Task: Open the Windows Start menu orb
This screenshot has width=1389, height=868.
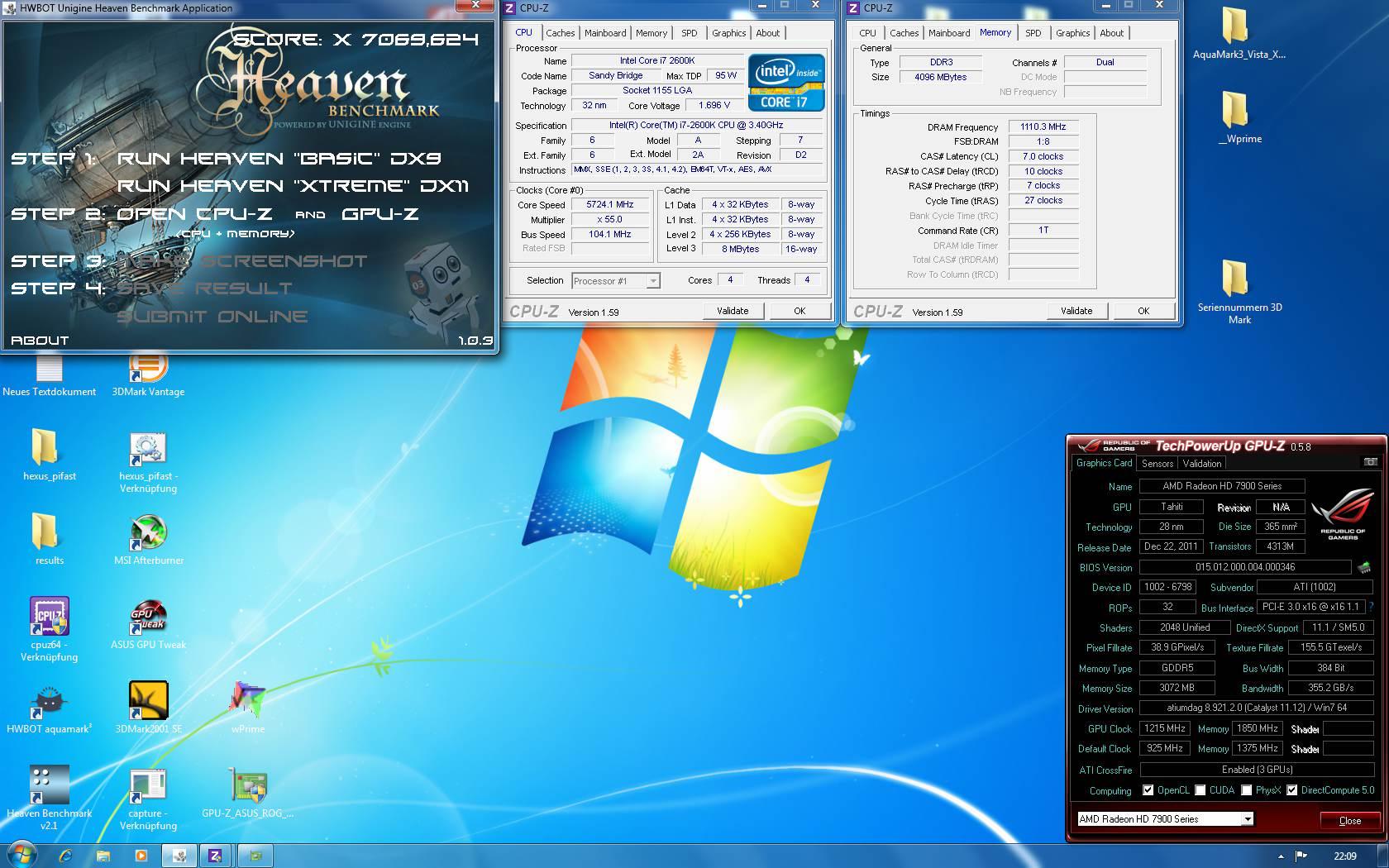Action: tap(22, 855)
